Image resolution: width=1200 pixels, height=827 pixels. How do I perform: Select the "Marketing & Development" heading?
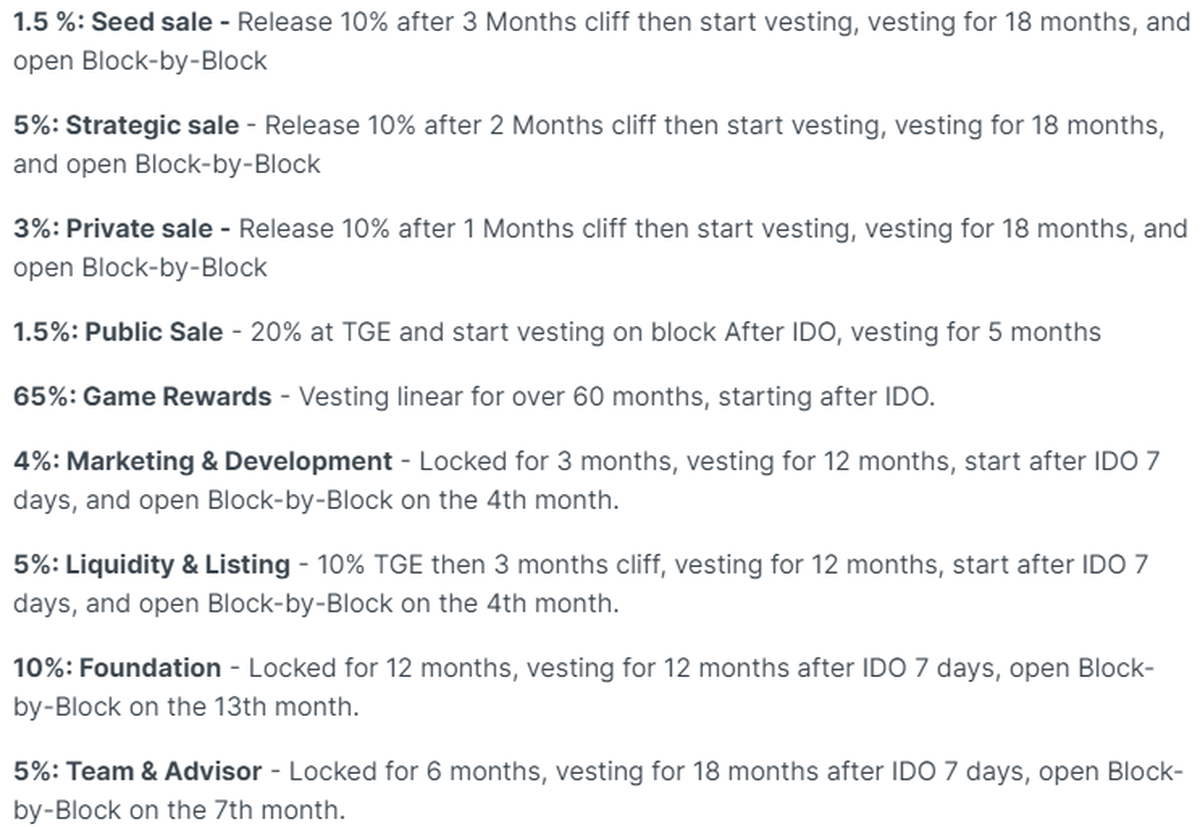tap(229, 461)
